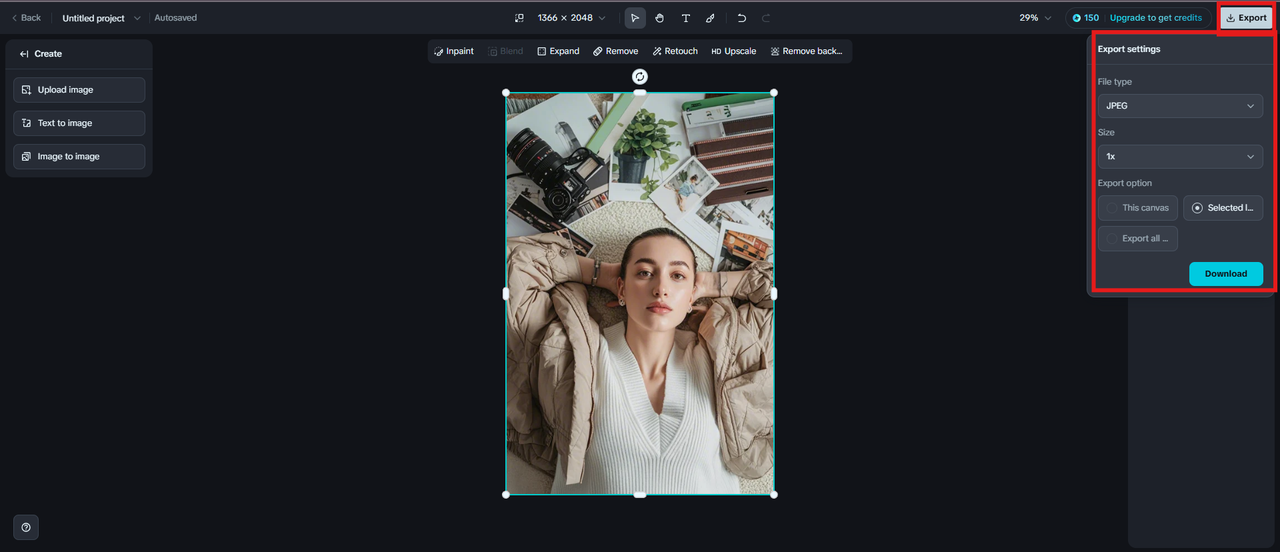
Task: Choose the HD Upscale tool
Action: pyautogui.click(x=734, y=51)
